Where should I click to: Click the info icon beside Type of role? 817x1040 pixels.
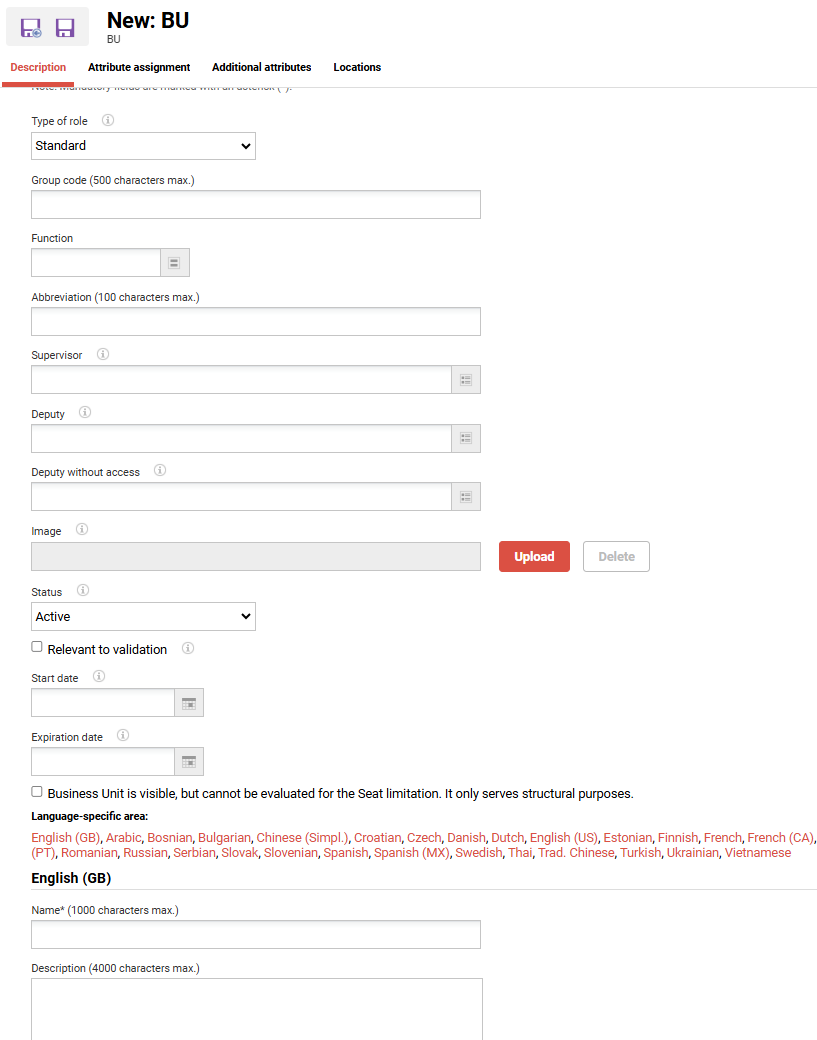[x=108, y=120]
